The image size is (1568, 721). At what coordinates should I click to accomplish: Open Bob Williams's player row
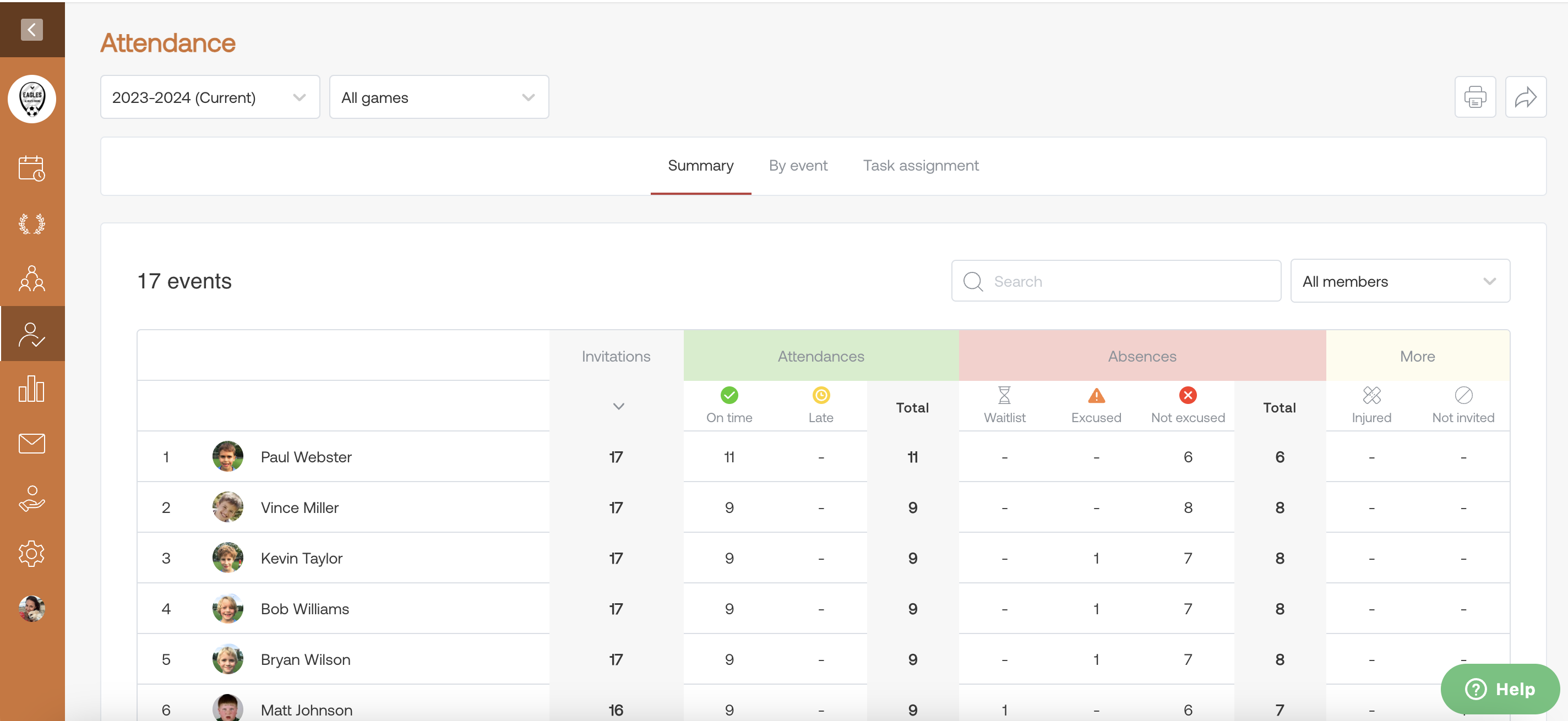[823, 608]
